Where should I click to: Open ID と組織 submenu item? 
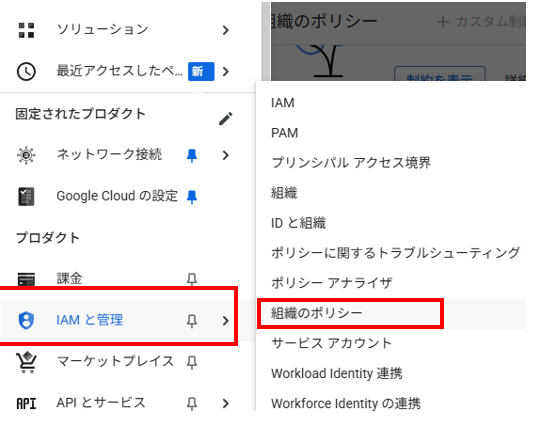[298, 223]
